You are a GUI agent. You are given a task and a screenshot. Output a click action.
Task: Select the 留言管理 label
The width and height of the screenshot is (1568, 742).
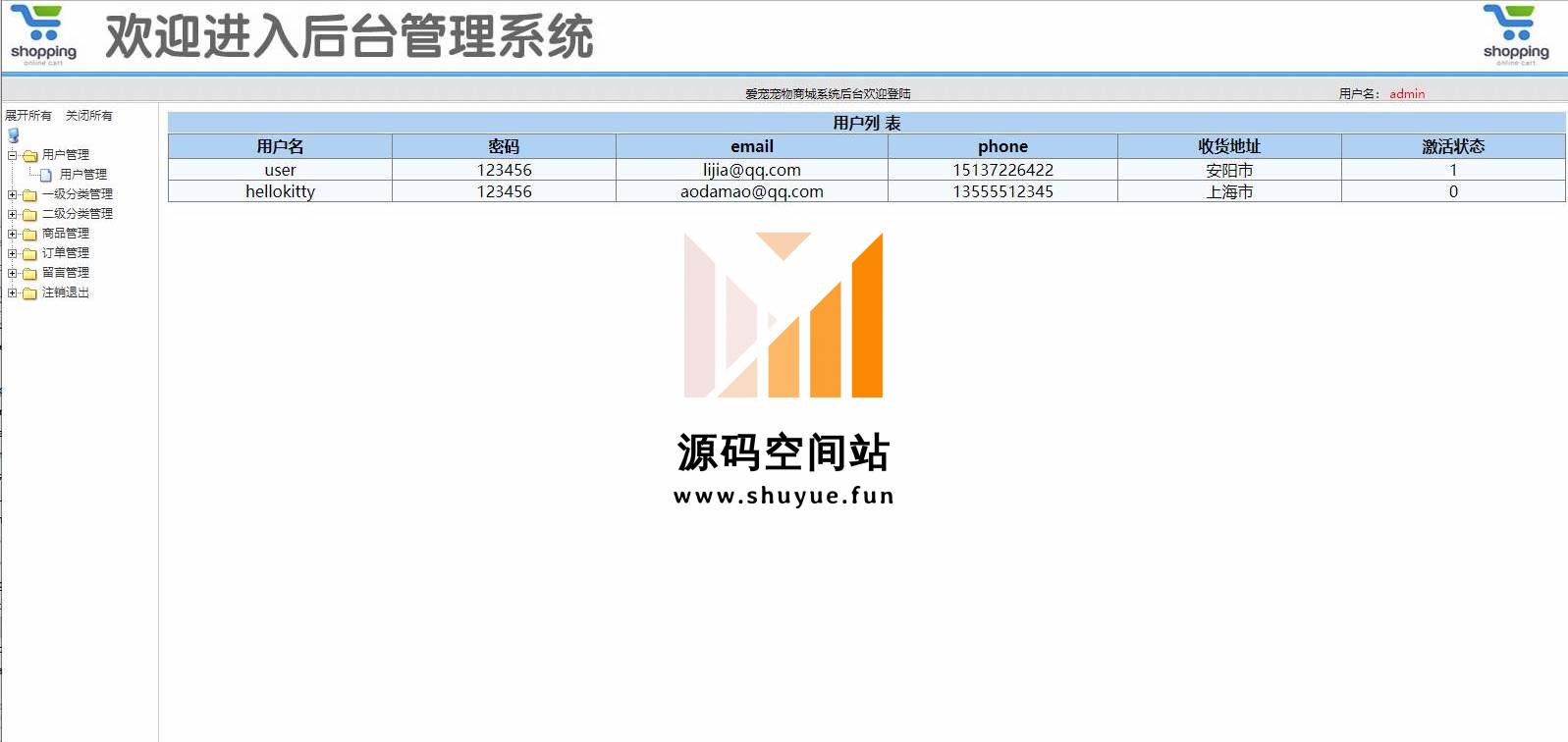coord(66,272)
